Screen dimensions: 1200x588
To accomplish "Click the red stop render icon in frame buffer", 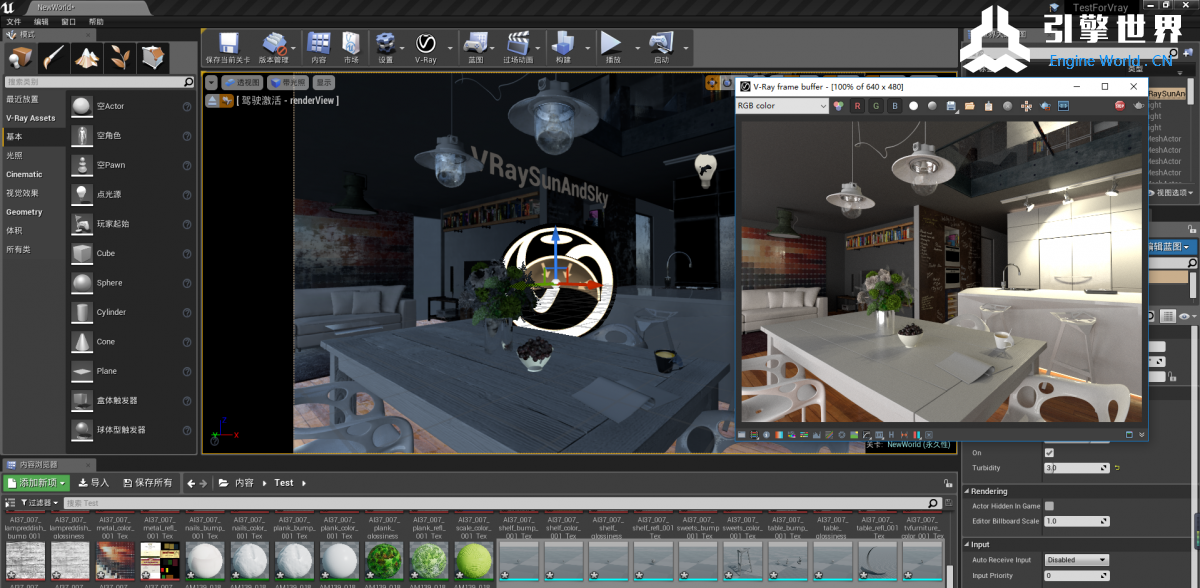I will point(1120,106).
